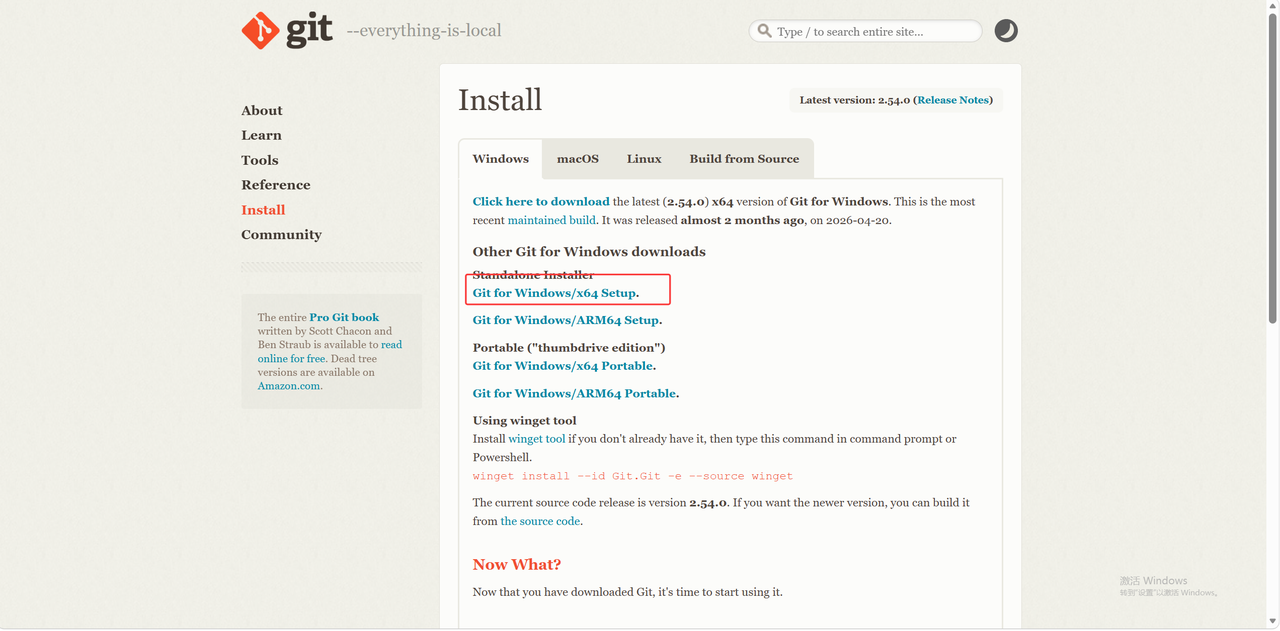The width and height of the screenshot is (1280, 631).
Task: Download Git for Windows/ARM64 Portable
Action: coord(574,394)
